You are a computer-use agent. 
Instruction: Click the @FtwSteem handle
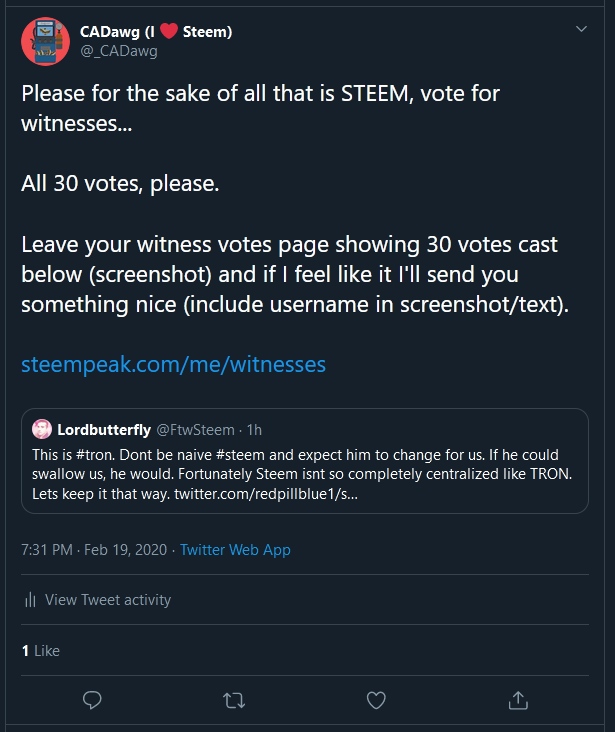[194, 430]
